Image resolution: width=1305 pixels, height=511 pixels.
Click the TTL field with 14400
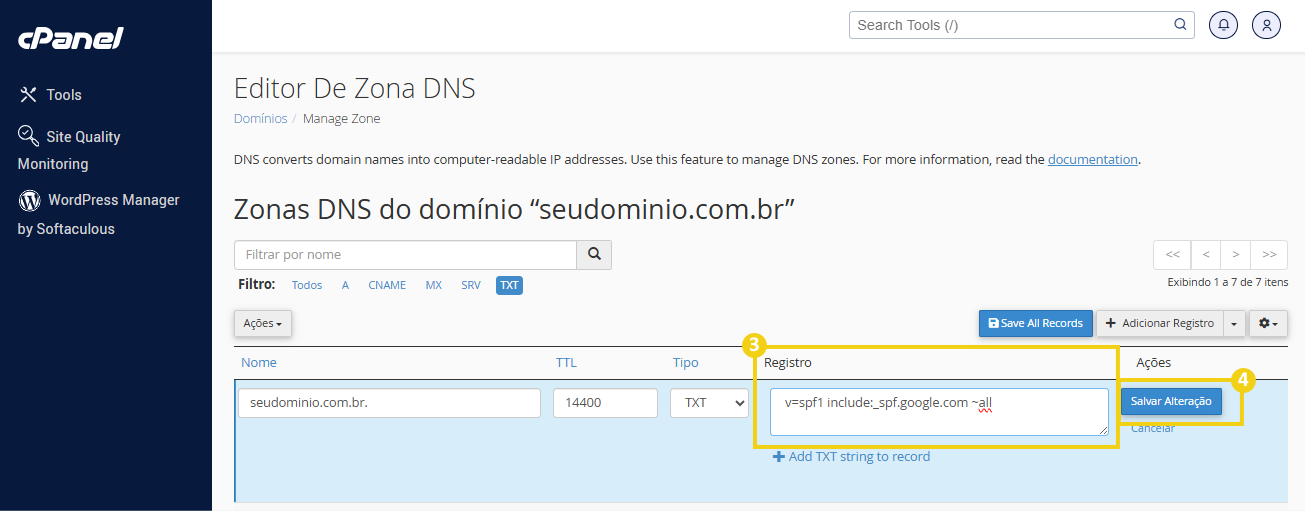[604, 403]
